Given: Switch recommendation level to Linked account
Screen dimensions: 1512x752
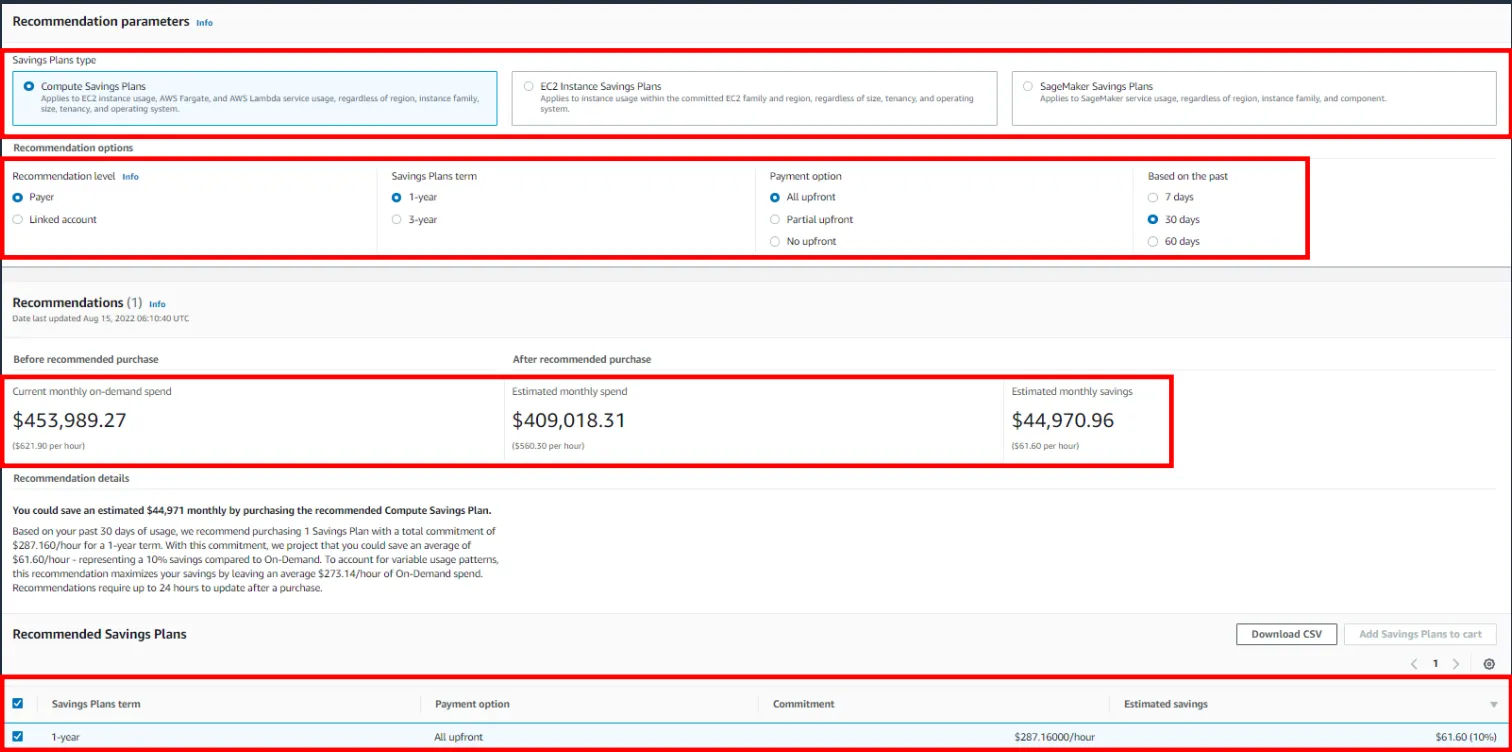Looking at the screenshot, I should [x=17, y=219].
